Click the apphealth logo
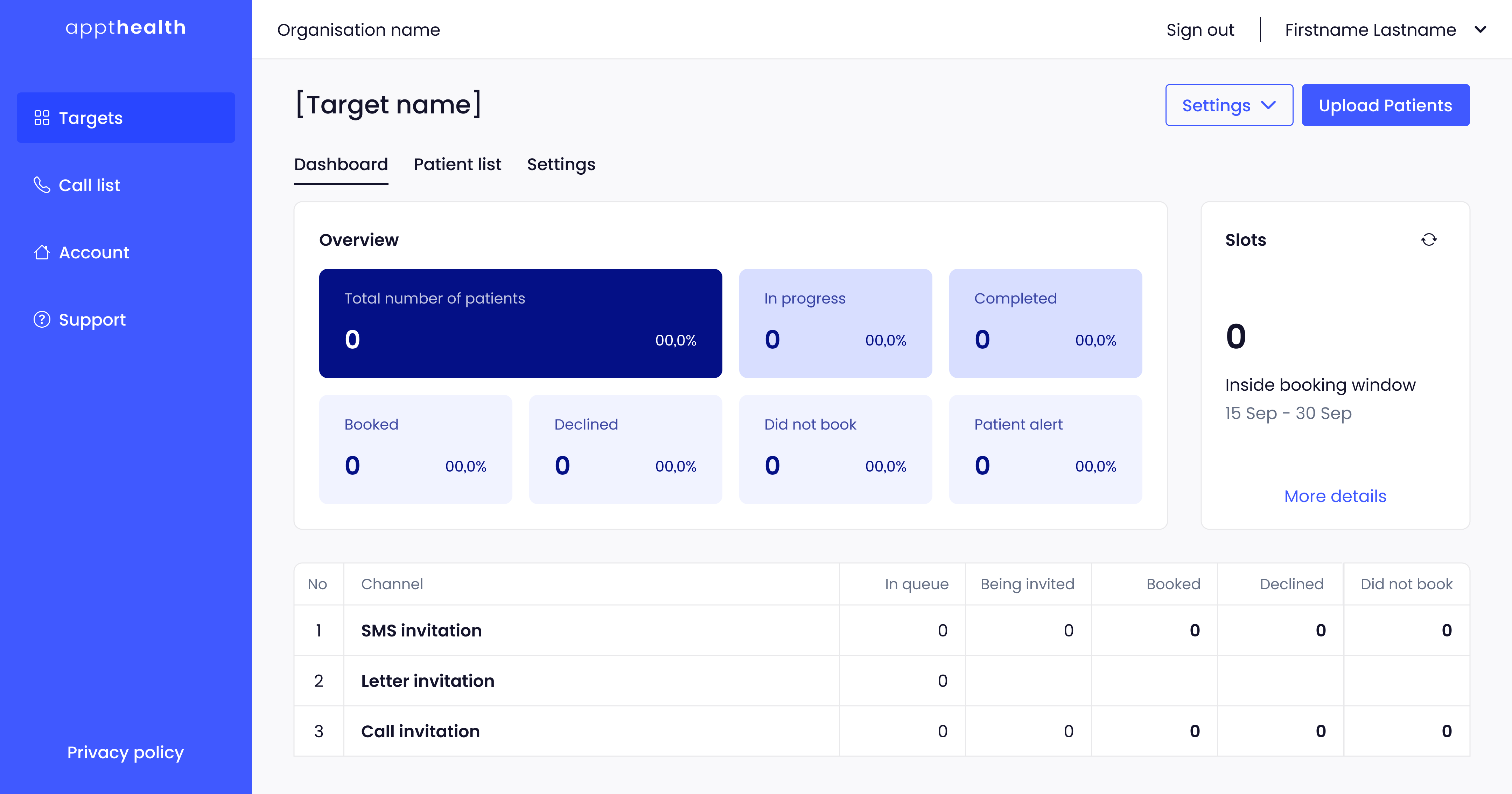The image size is (1512, 794). (x=126, y=28)
